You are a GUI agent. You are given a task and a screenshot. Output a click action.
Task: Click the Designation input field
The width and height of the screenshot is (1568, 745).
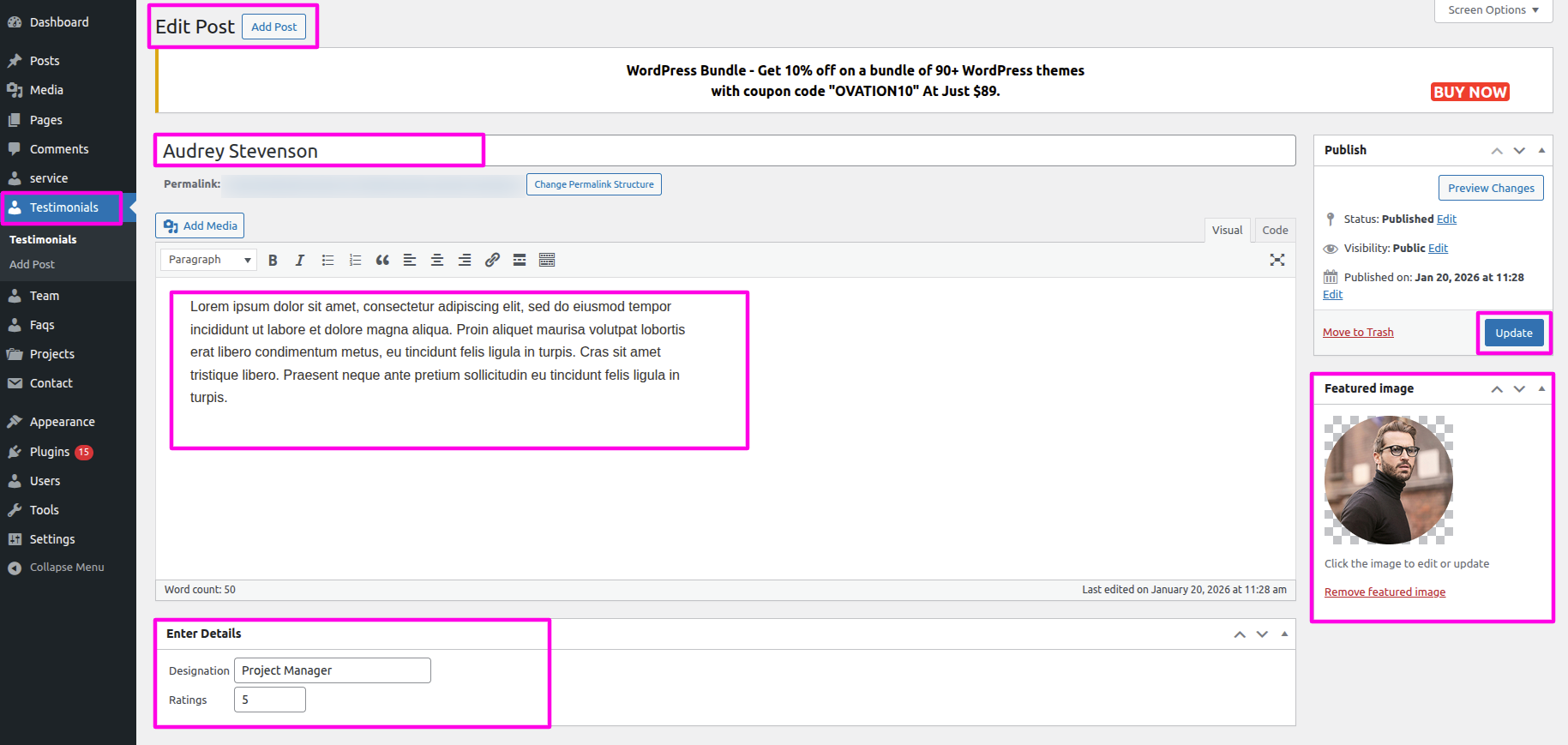point(332,670)
